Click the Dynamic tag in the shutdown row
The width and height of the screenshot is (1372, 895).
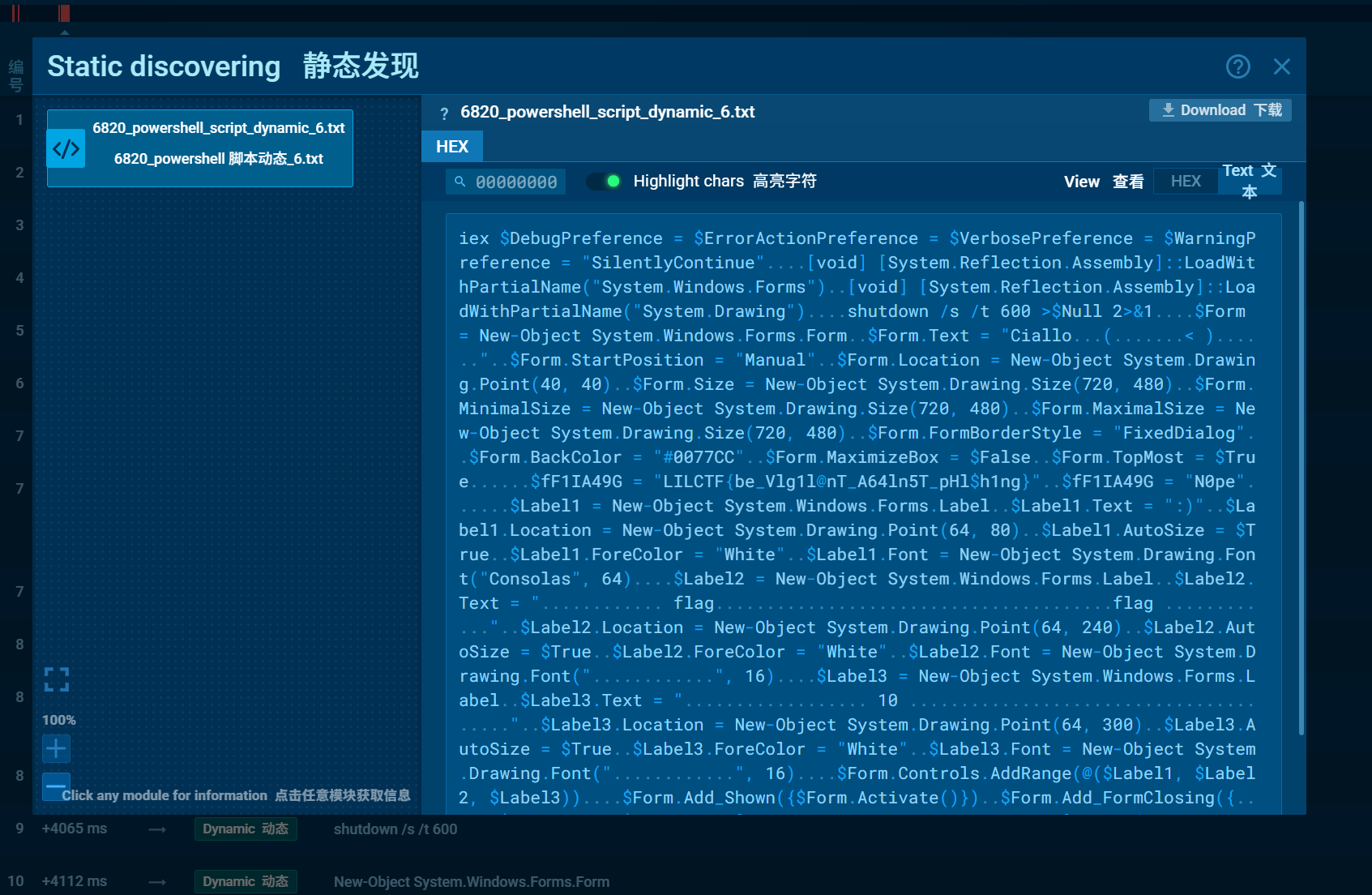(x=246, y=829)
